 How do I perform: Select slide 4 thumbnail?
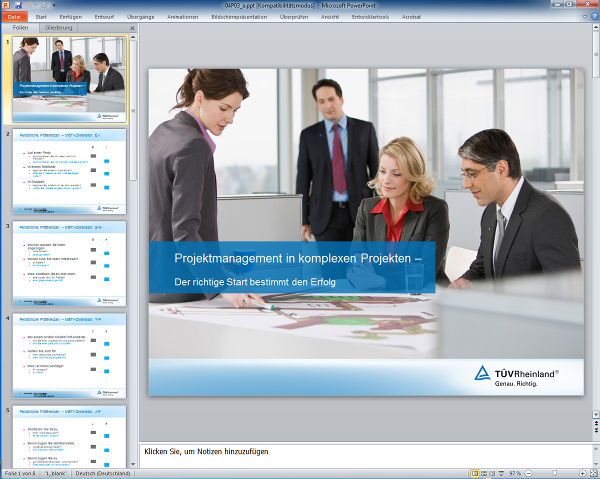pyautogui.click(x=69, y=355)
